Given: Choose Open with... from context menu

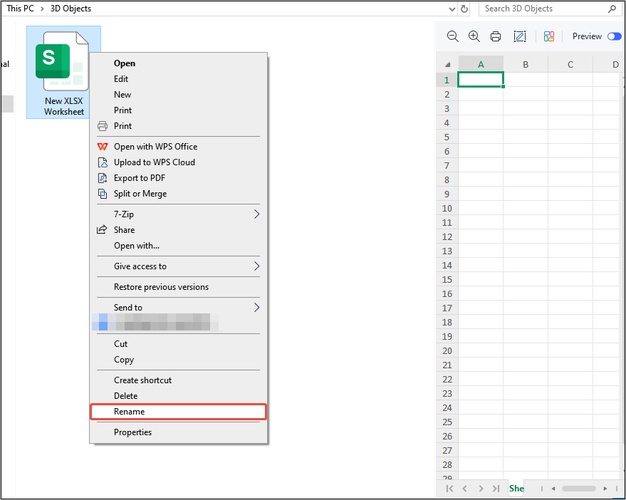Looking at the screenshot, I should (x=178, y=246).
